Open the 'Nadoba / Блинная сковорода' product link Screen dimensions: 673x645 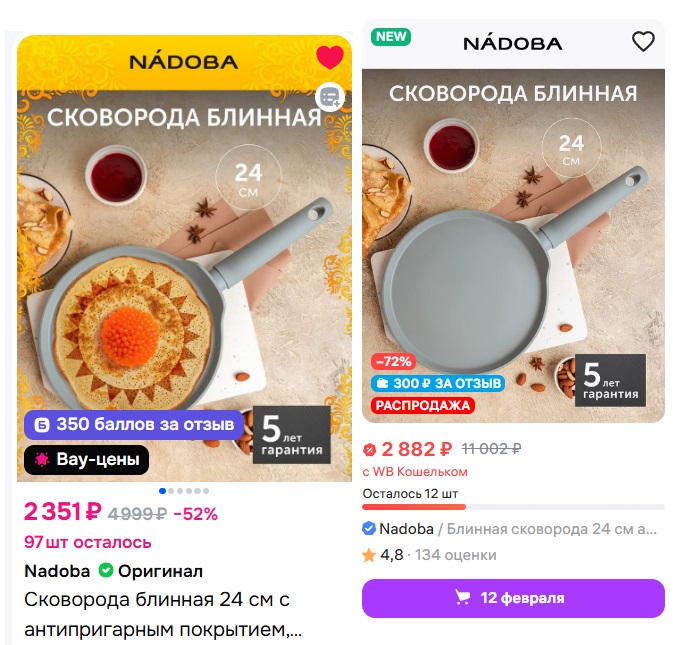tap(509, 529)
